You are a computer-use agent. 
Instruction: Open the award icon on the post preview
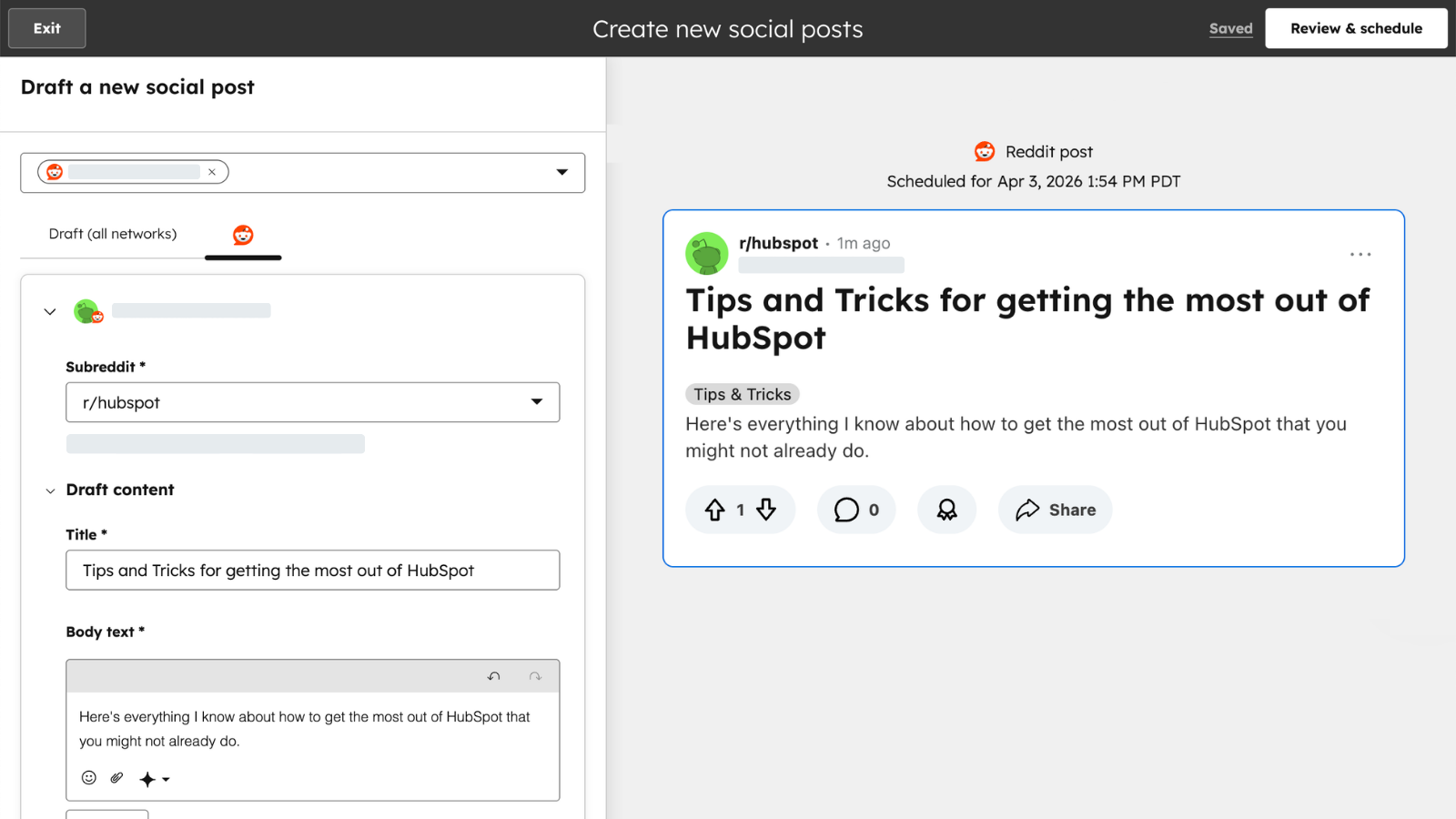[946, 510]
